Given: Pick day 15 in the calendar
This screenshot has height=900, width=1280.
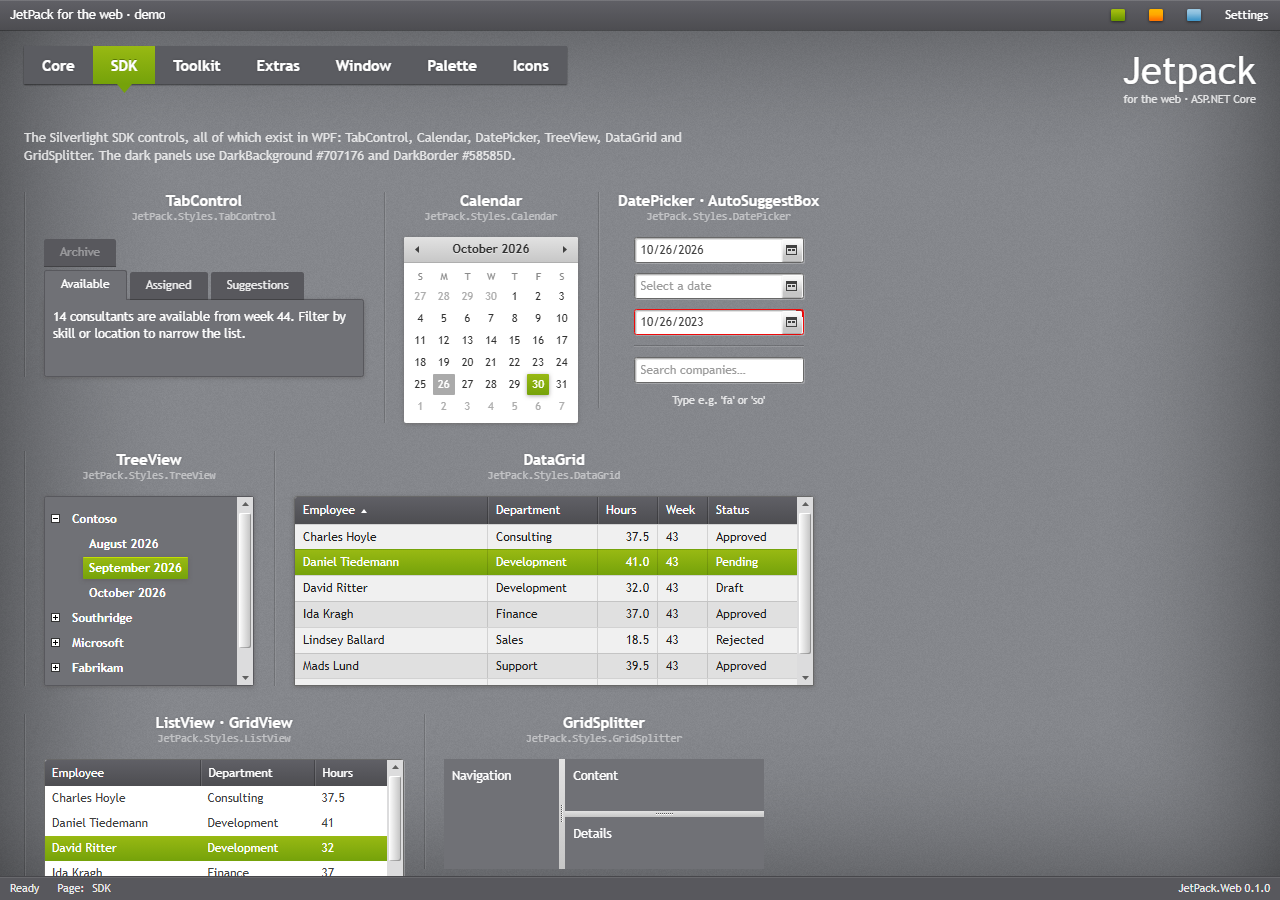Looking at the screenshot, I should point(514,341).
